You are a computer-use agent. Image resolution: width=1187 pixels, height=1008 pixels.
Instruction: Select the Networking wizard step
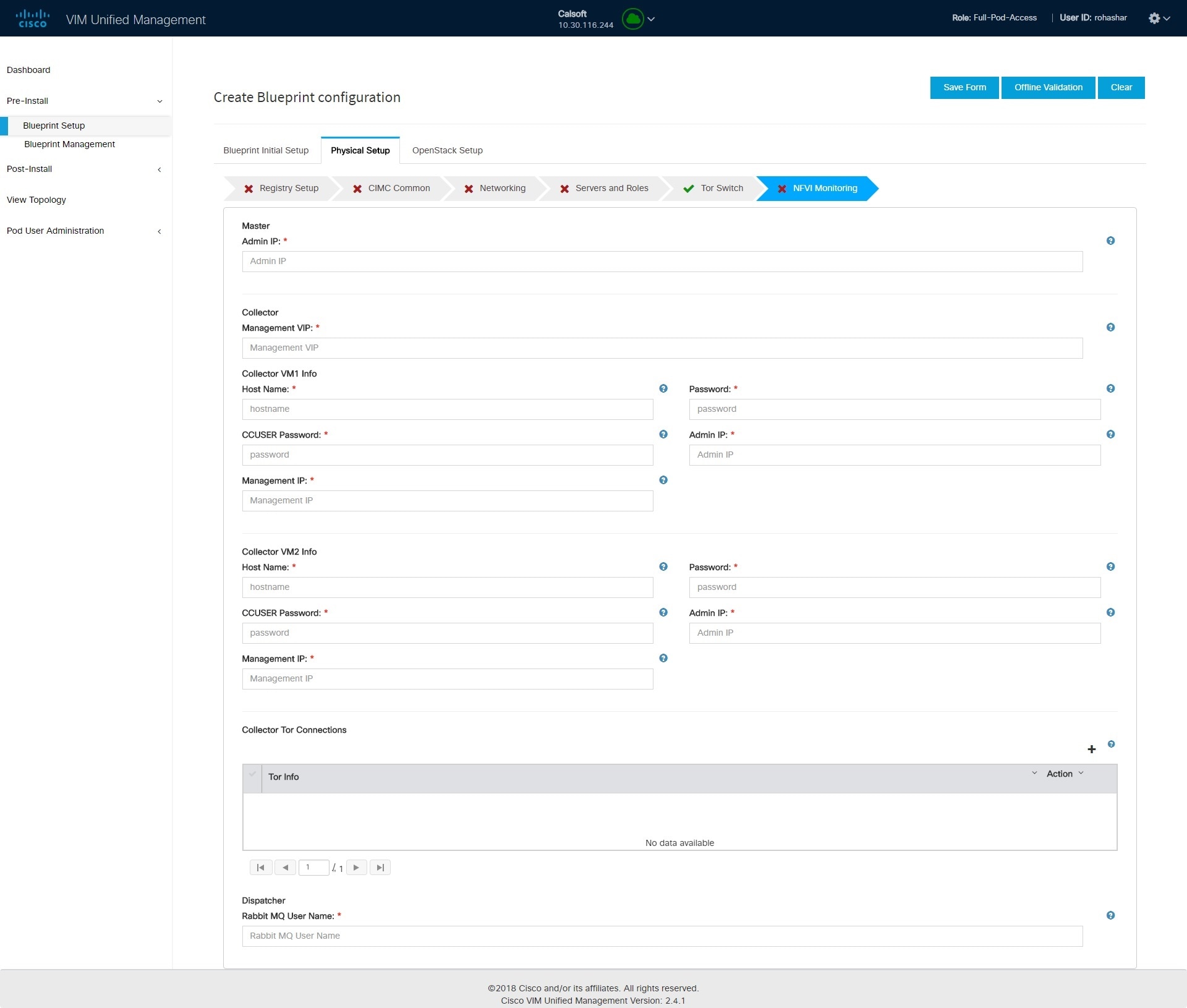coord(502,188)
